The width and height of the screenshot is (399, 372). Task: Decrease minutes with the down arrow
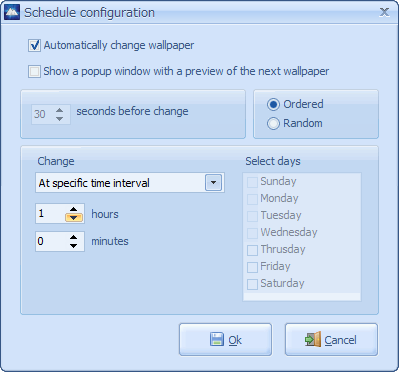click(x=73, y=246)
